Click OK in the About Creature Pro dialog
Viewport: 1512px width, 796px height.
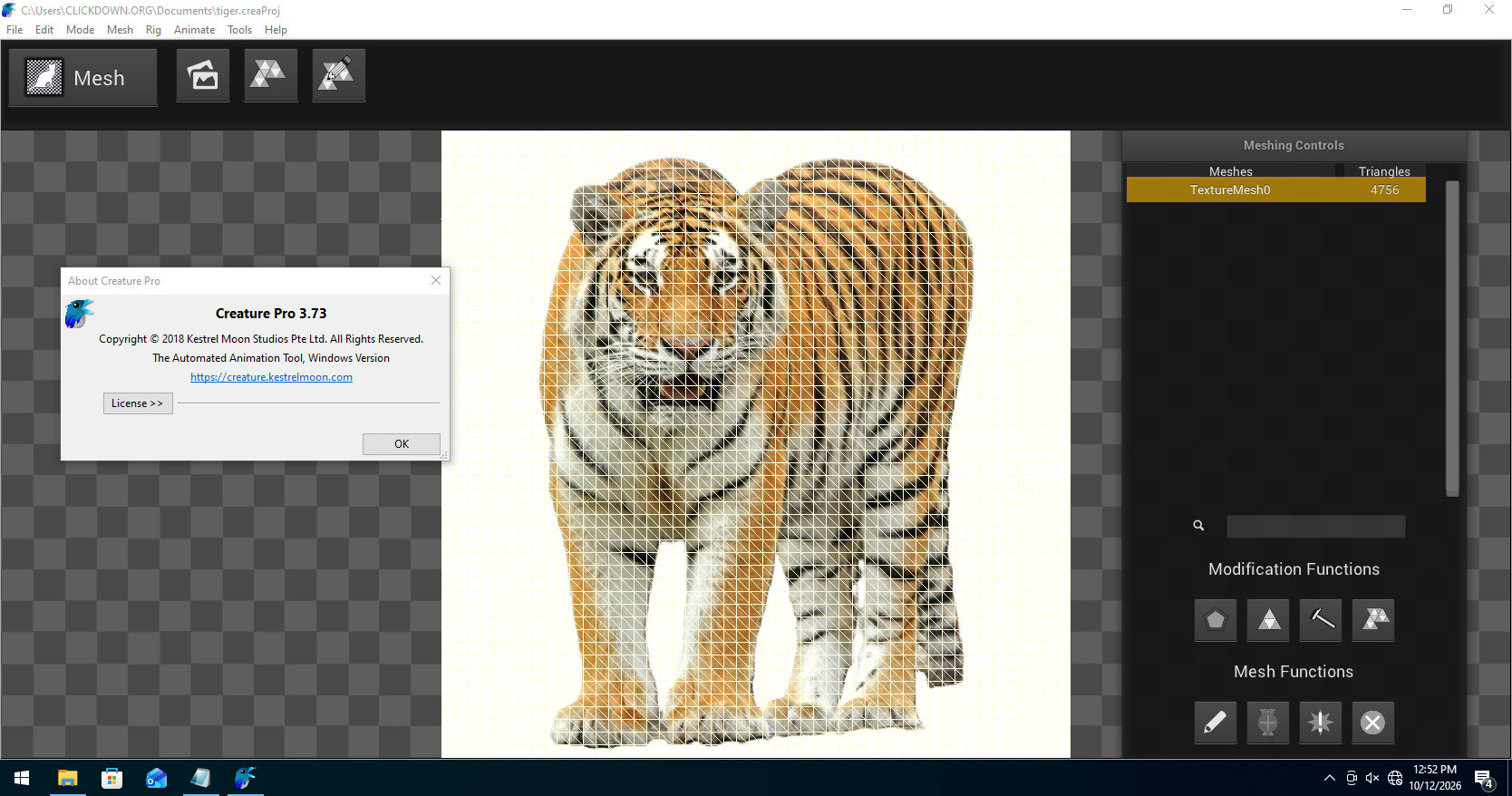point(402,443)
